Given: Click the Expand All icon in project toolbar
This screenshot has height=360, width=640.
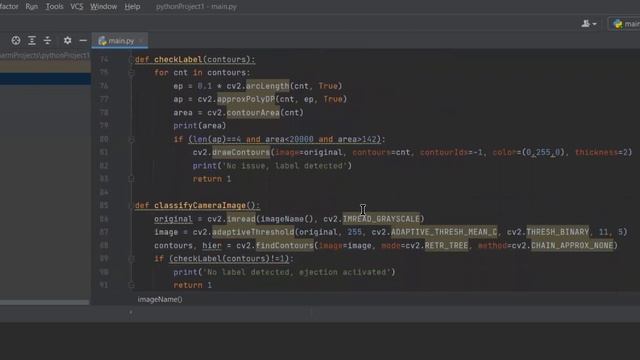Looking at the screenshot, I should point(32,40).
